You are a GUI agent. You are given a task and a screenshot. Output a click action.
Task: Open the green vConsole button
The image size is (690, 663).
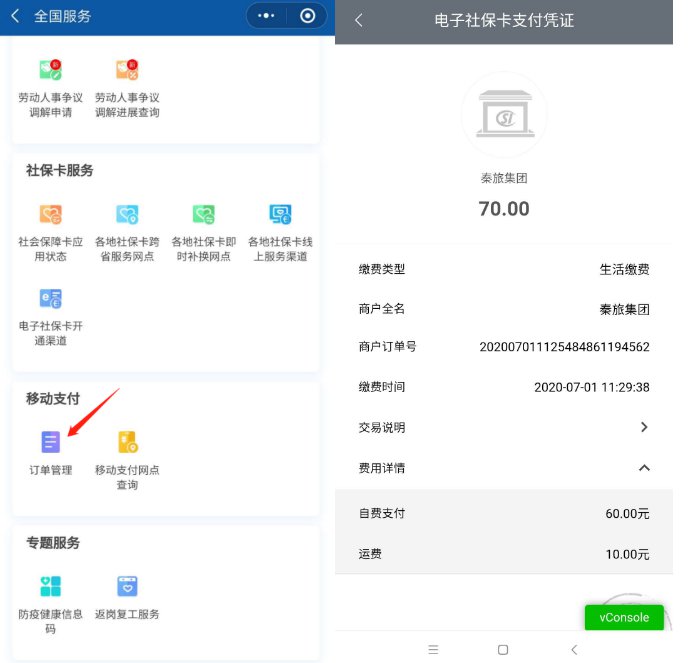pyautogui.click(x=624, y=617)
